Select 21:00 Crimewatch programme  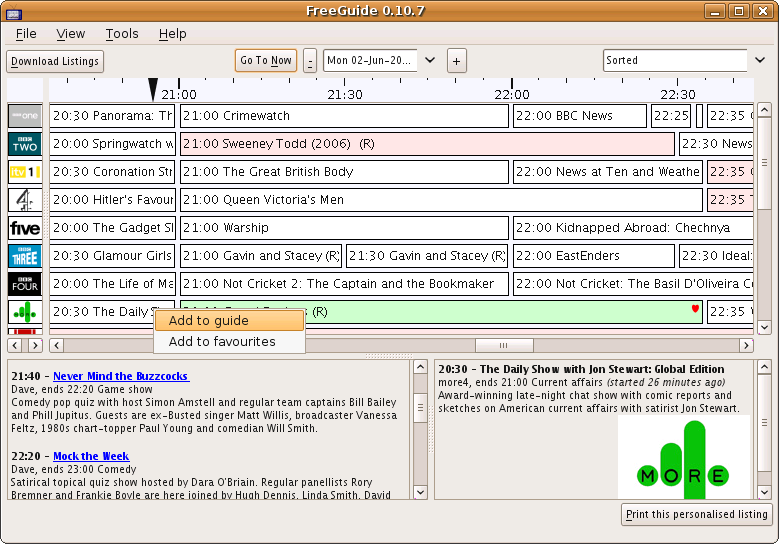coord(344,116)
